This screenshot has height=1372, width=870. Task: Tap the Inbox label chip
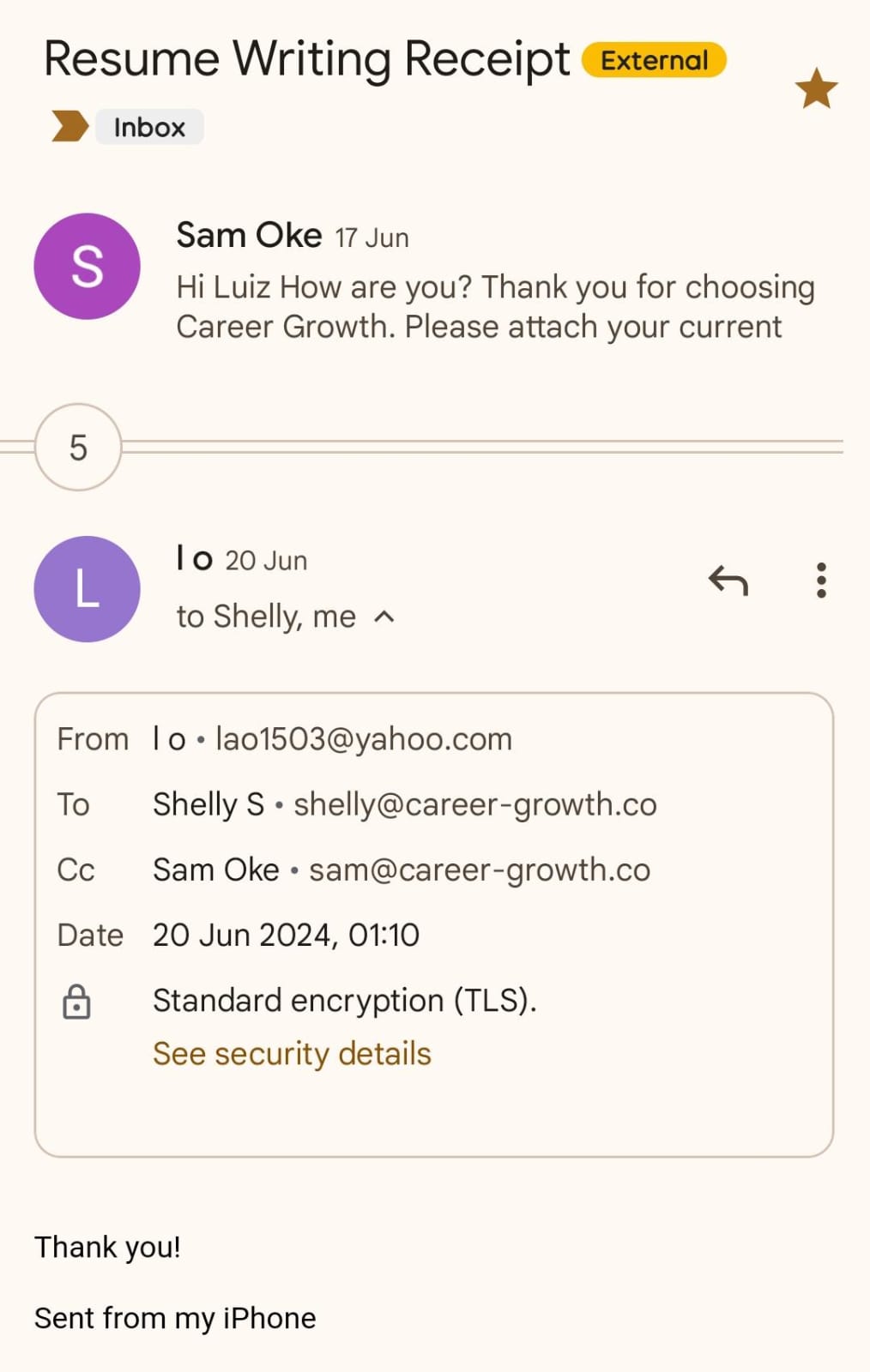pos(149,127)
